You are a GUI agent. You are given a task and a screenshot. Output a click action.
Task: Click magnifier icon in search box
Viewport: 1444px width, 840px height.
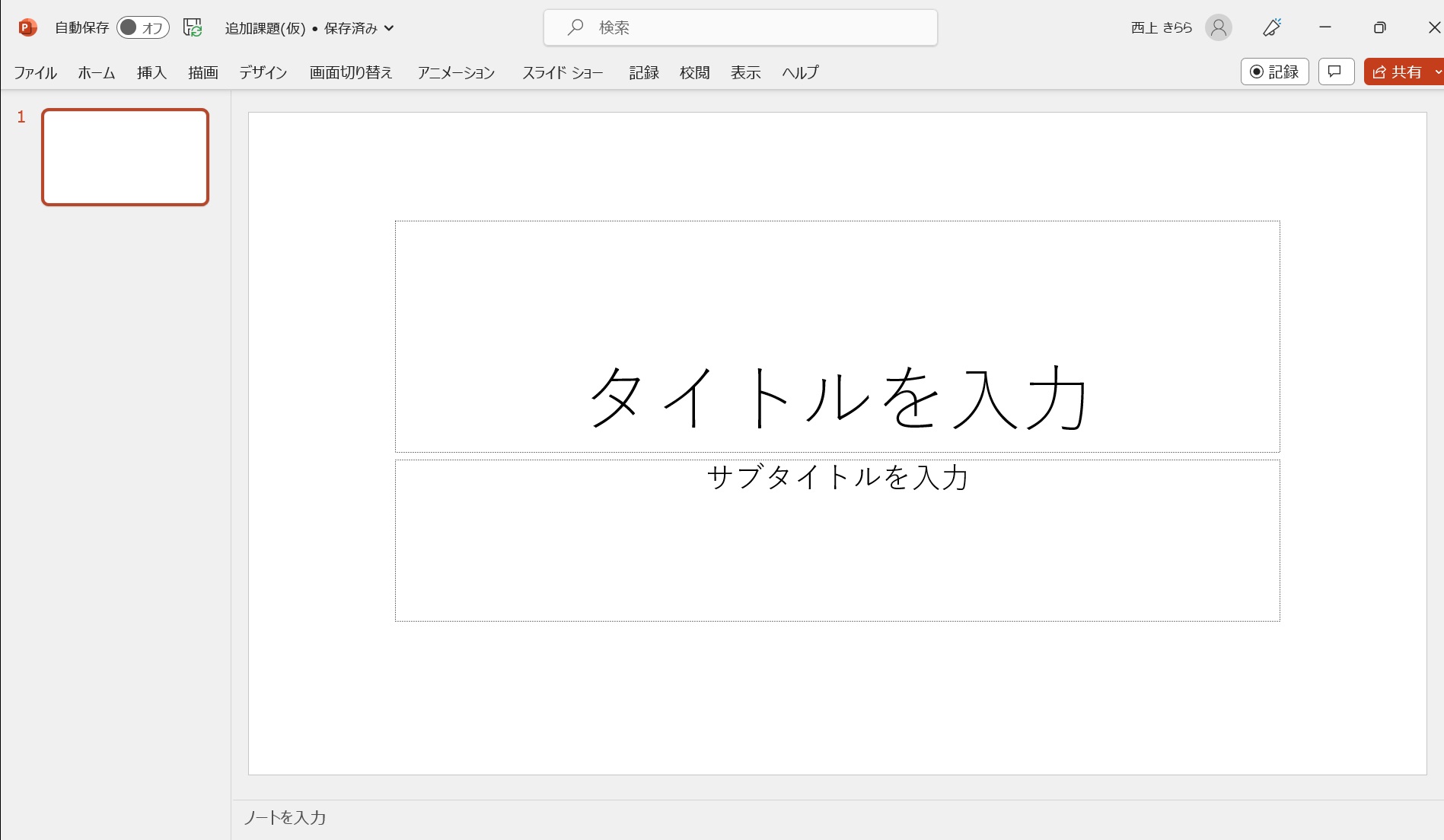tap(575, 28)
